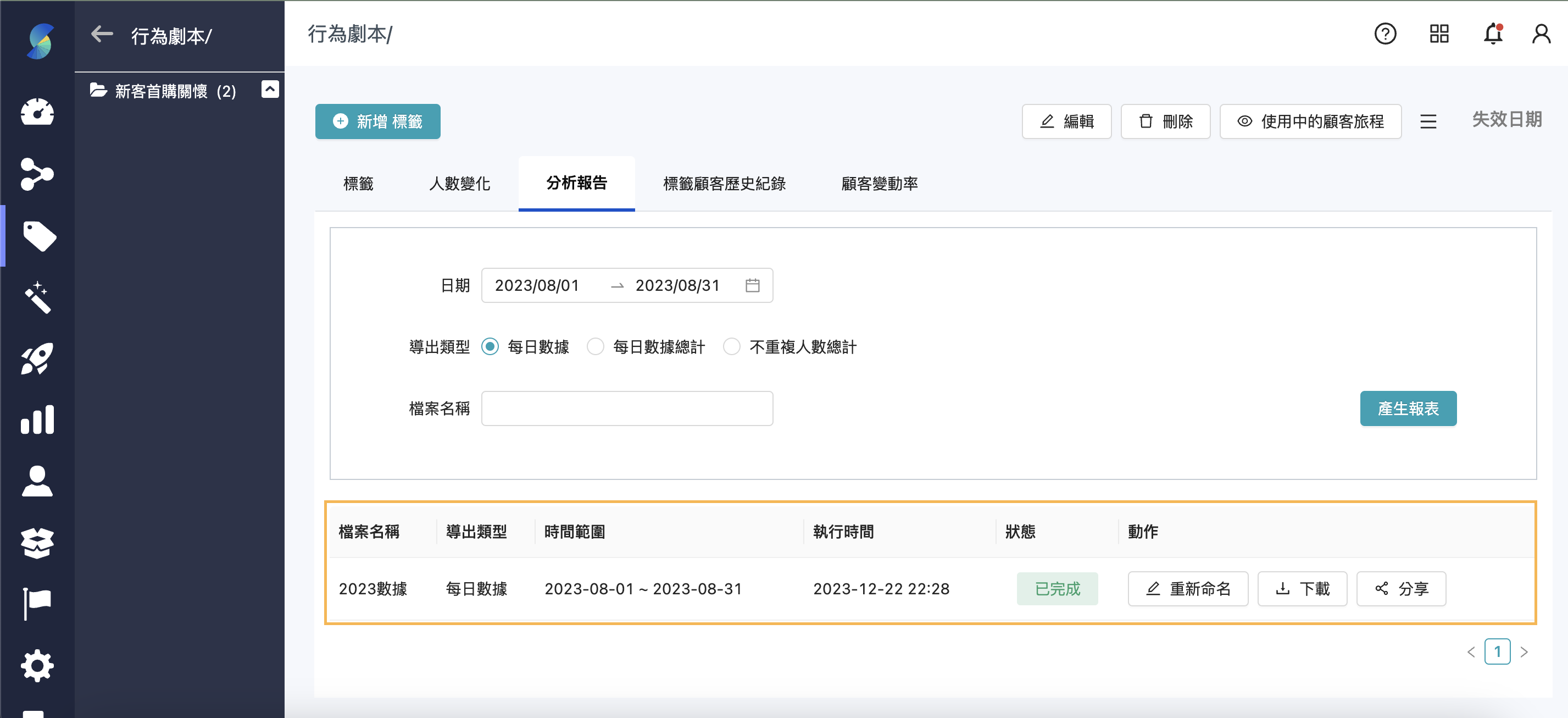Select the customer profile icon in sidebar
1568x718 pixels.
pos(37,481)
